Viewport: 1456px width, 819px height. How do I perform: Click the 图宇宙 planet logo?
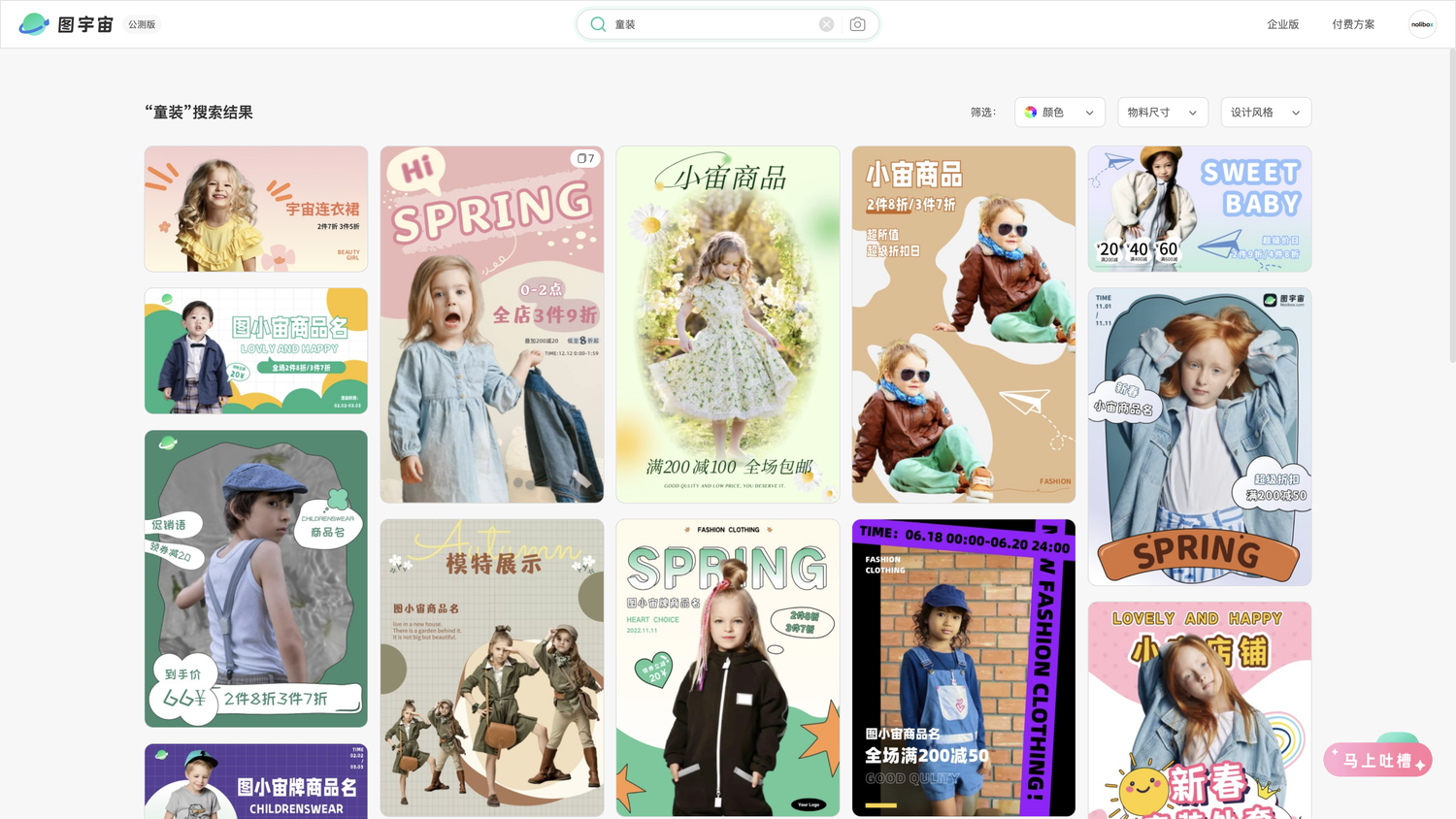pyautogui.click(x=34, y=24)
